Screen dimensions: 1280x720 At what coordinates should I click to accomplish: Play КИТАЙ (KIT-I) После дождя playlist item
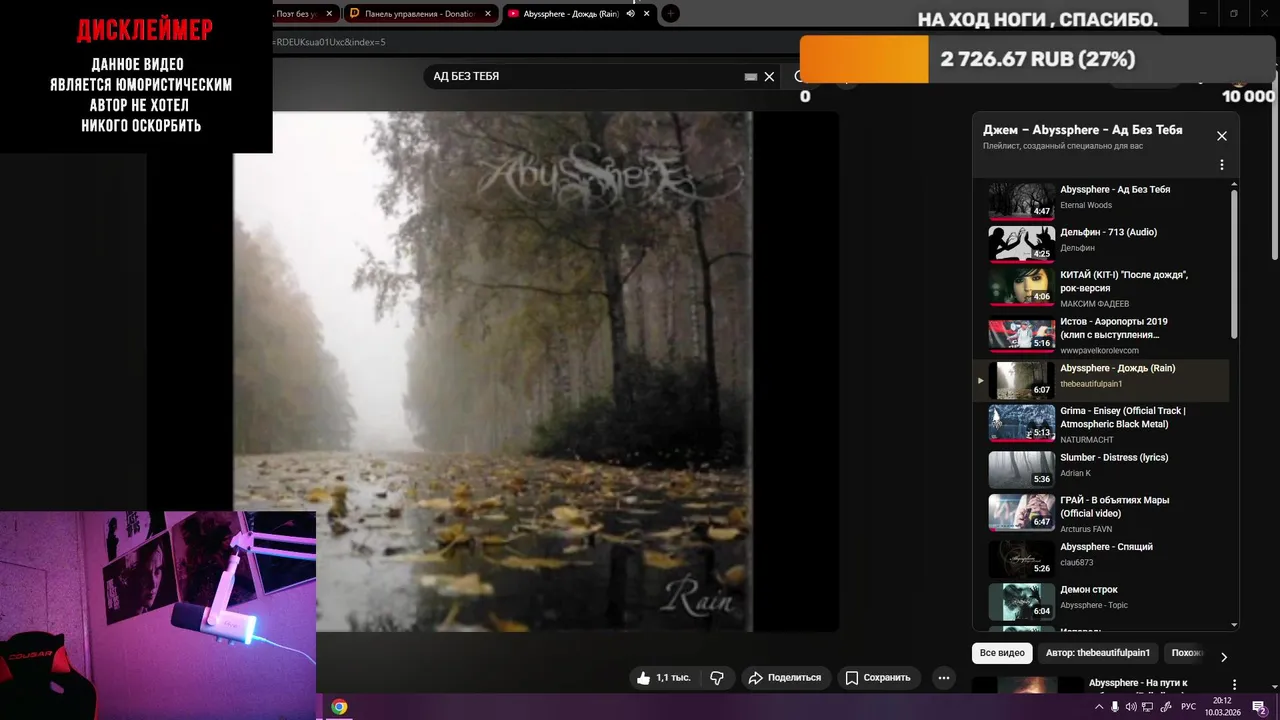pyautogui.click(x=1100, y=289)
